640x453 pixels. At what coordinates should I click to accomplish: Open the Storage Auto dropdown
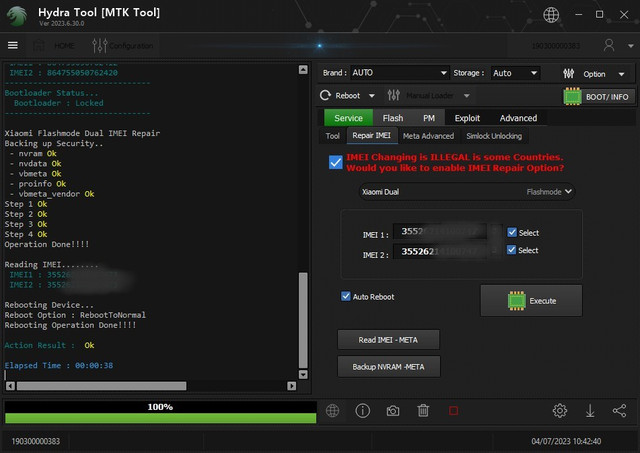coord(515,73)
